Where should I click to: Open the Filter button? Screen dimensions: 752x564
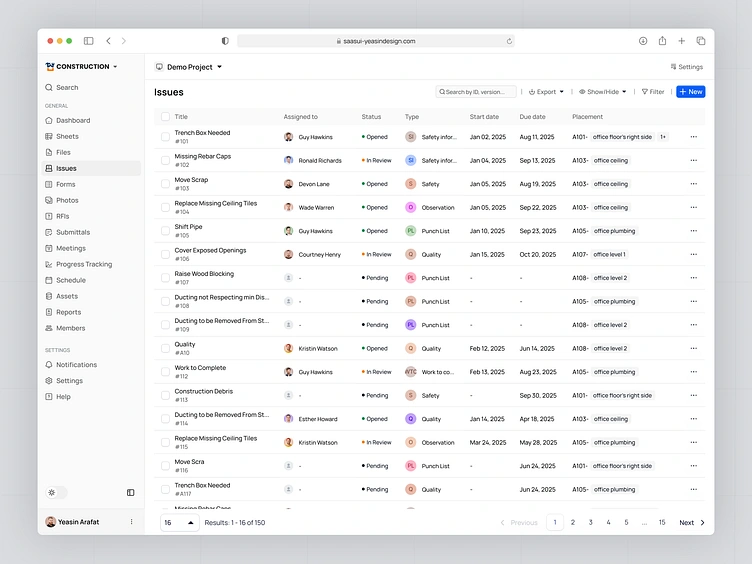pyautogui.click(x=653, y=92)
